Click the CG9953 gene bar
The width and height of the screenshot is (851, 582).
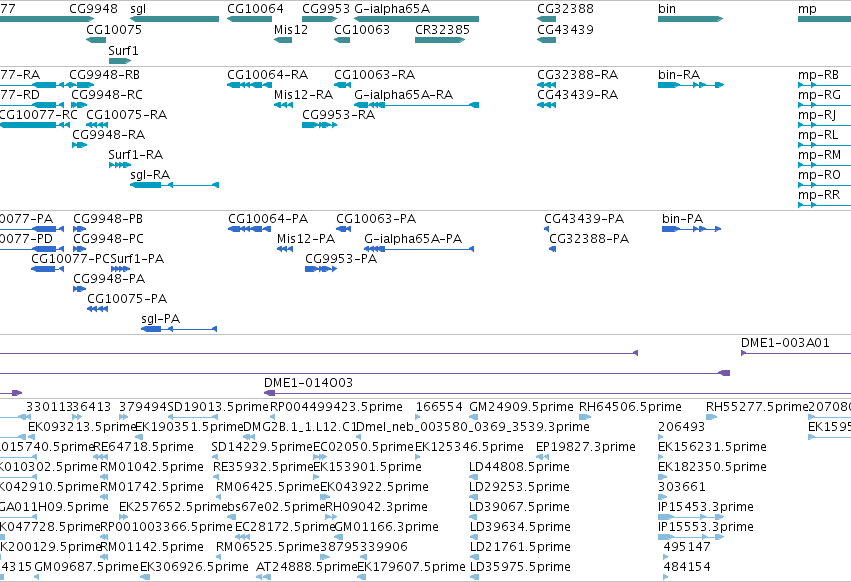(320, 19)
